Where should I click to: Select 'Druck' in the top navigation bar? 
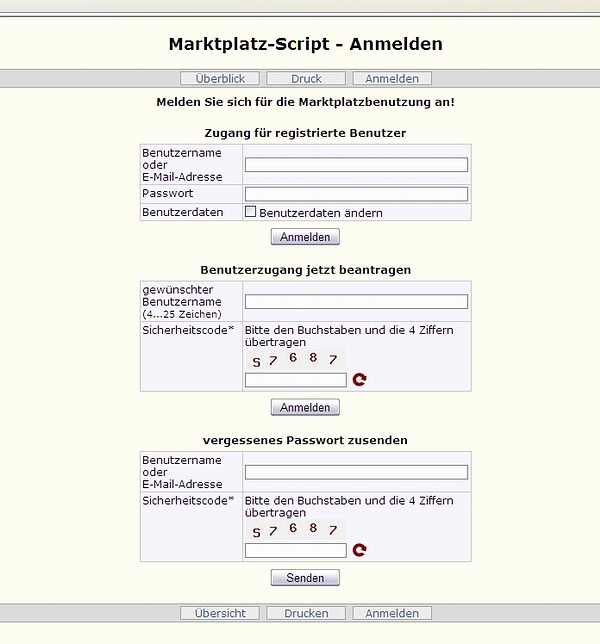(x=306, y=78)
